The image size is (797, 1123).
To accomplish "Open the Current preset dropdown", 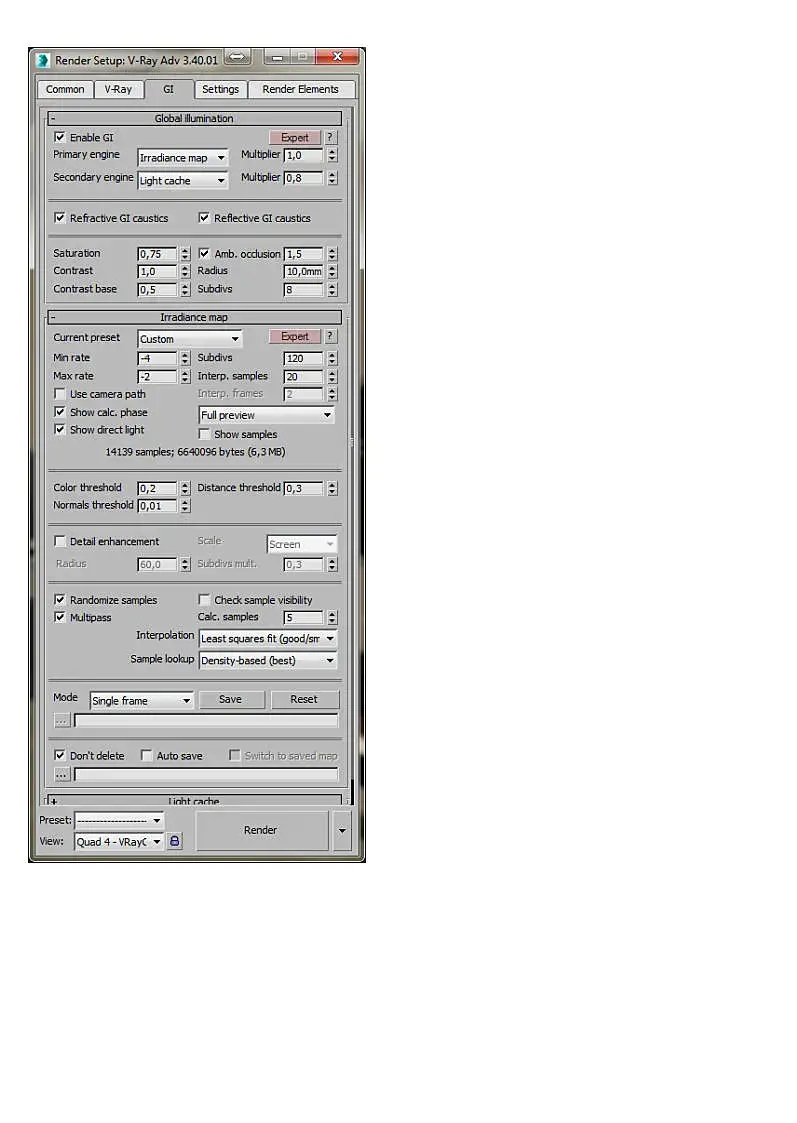I will coord(190,339).
